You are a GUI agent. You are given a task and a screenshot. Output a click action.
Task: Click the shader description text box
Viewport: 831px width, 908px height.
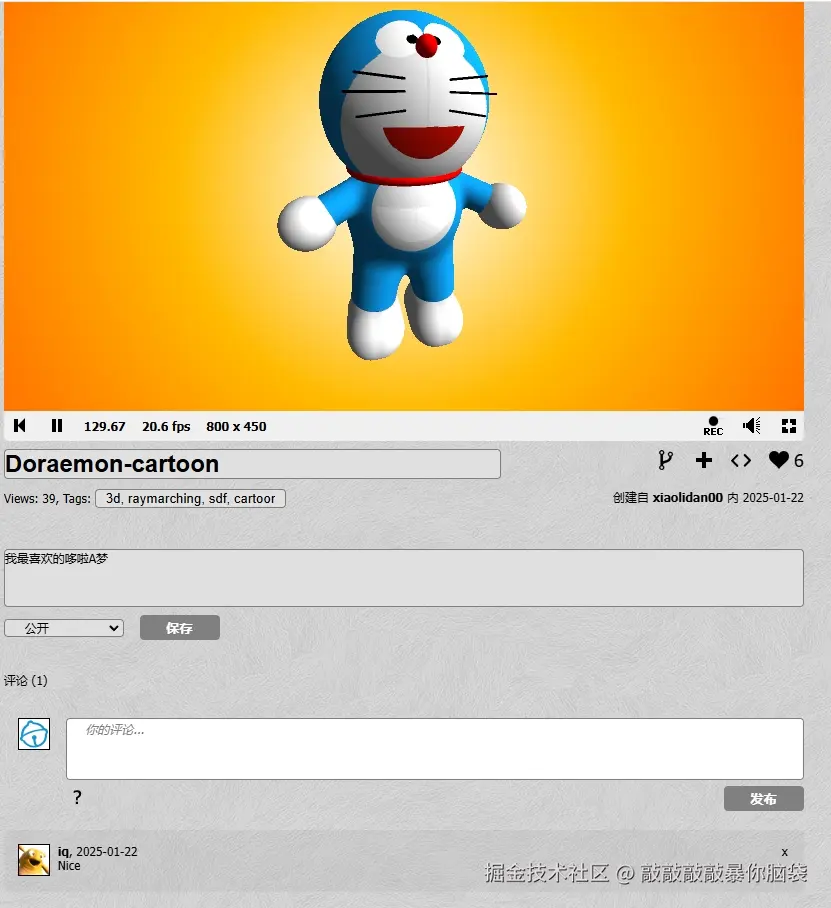(404, 578)
